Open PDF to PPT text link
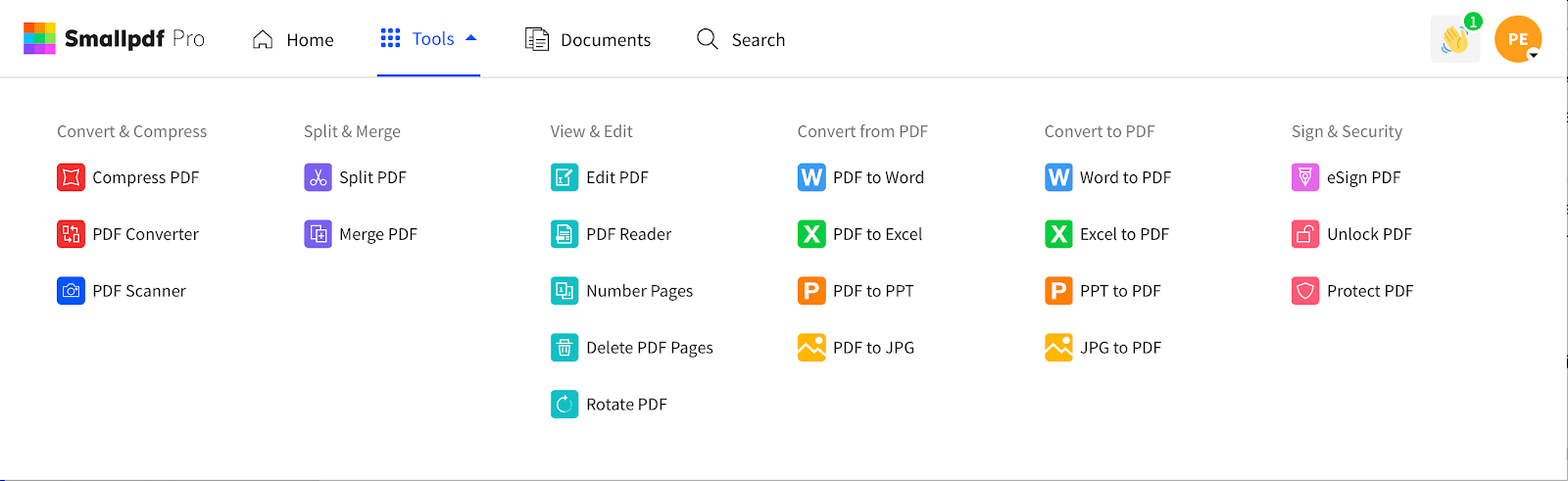The height and width of the screenshot is (481, 1568). (x=874, y=291)
